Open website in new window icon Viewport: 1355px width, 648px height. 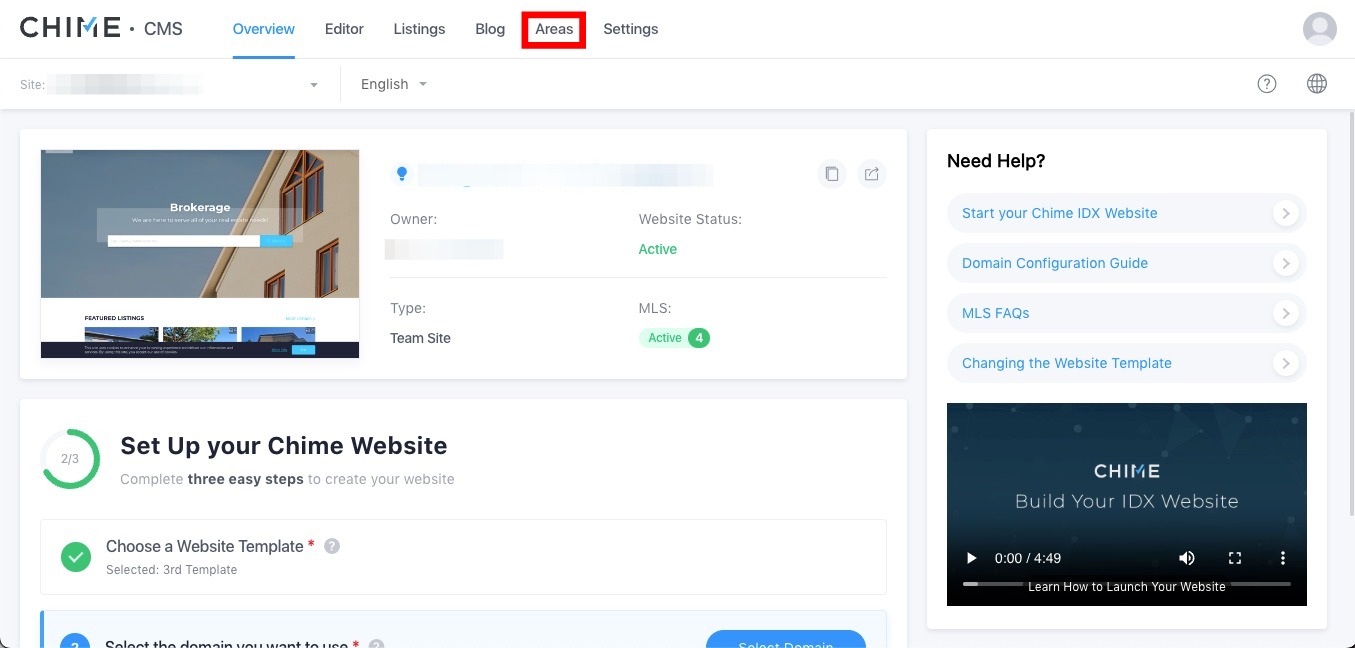click(872, 174)
